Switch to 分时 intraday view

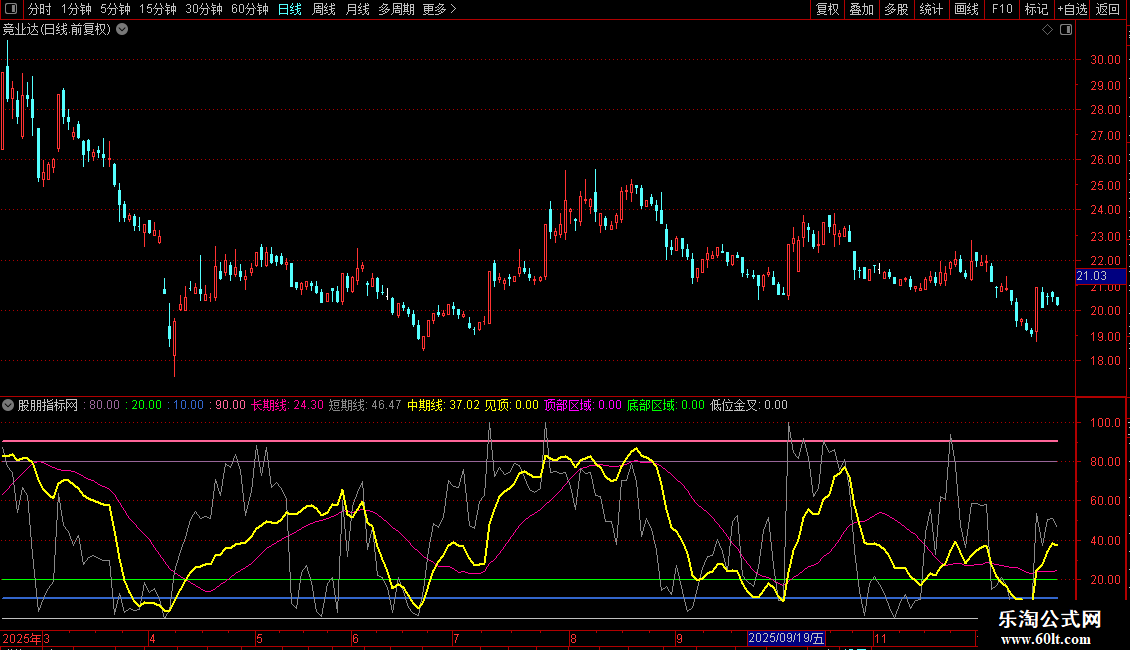[39, 9]
